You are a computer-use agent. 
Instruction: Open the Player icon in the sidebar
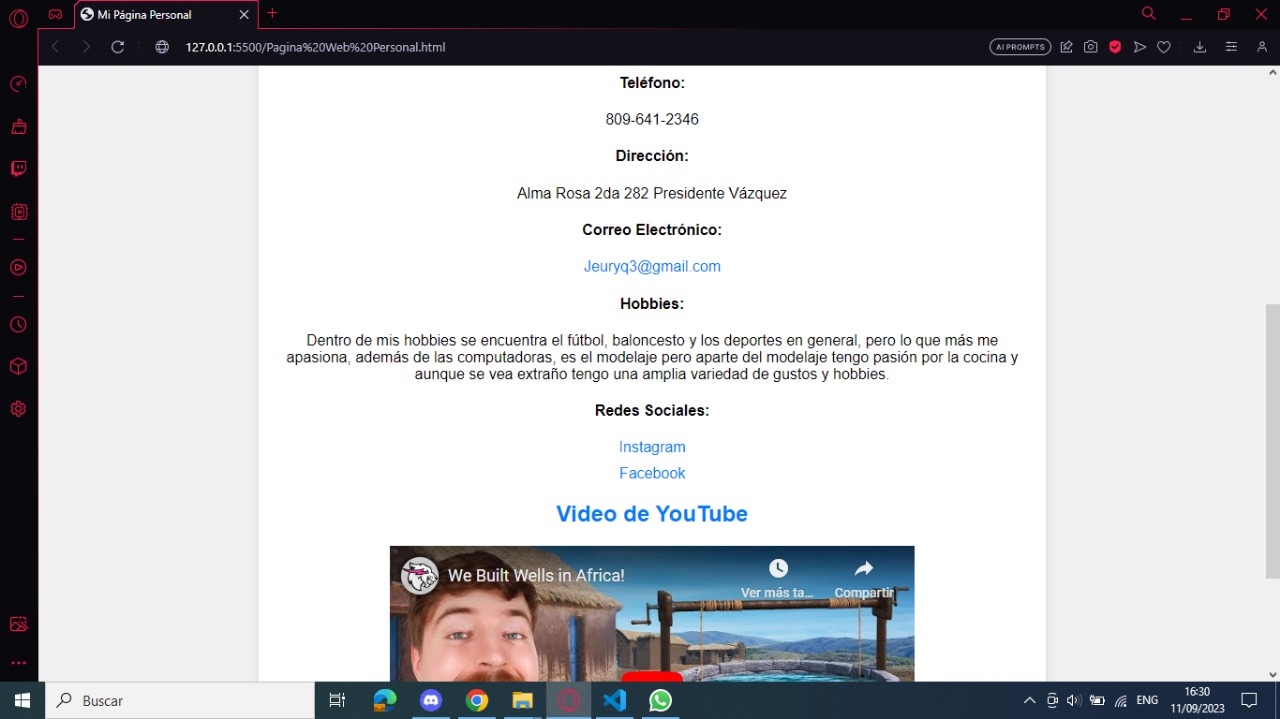pyautogui.click(x=18, y=267)
